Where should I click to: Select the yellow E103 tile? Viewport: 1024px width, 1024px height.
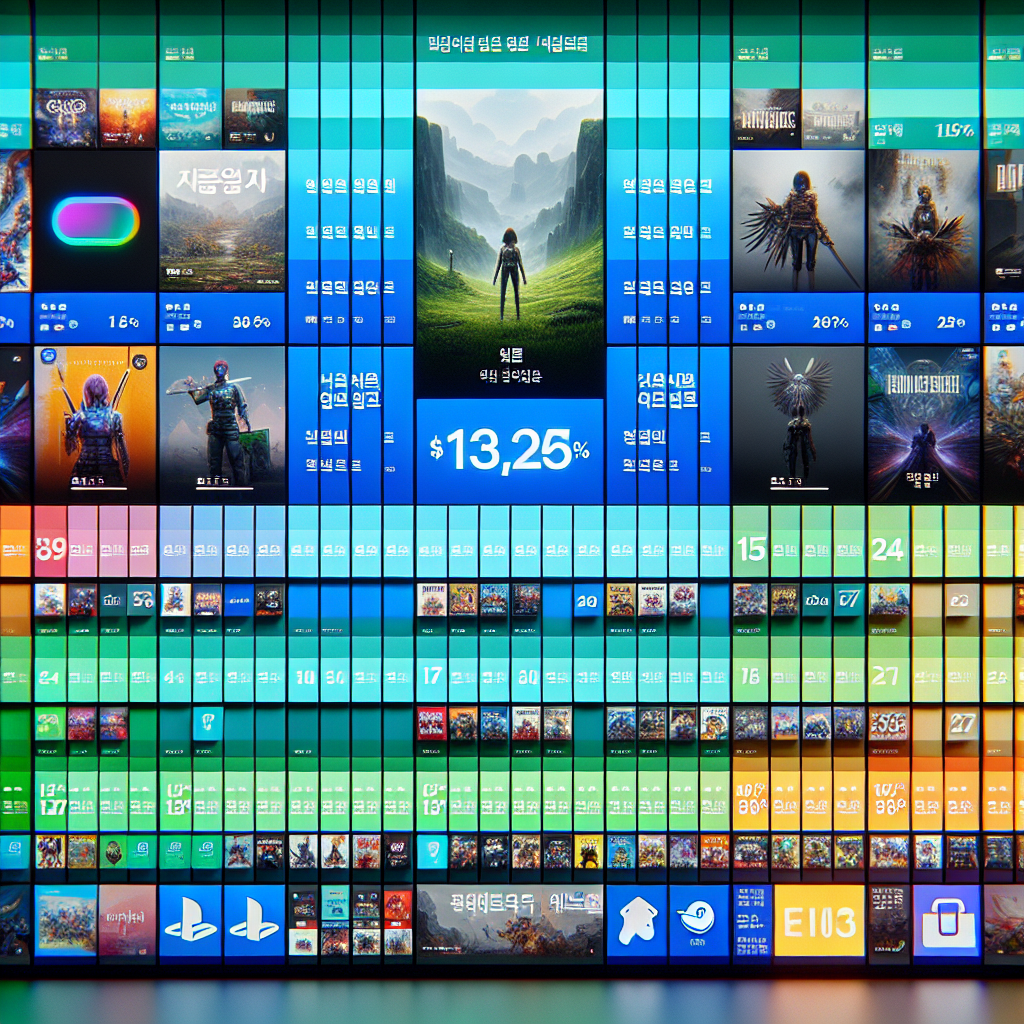pos(819,920)
